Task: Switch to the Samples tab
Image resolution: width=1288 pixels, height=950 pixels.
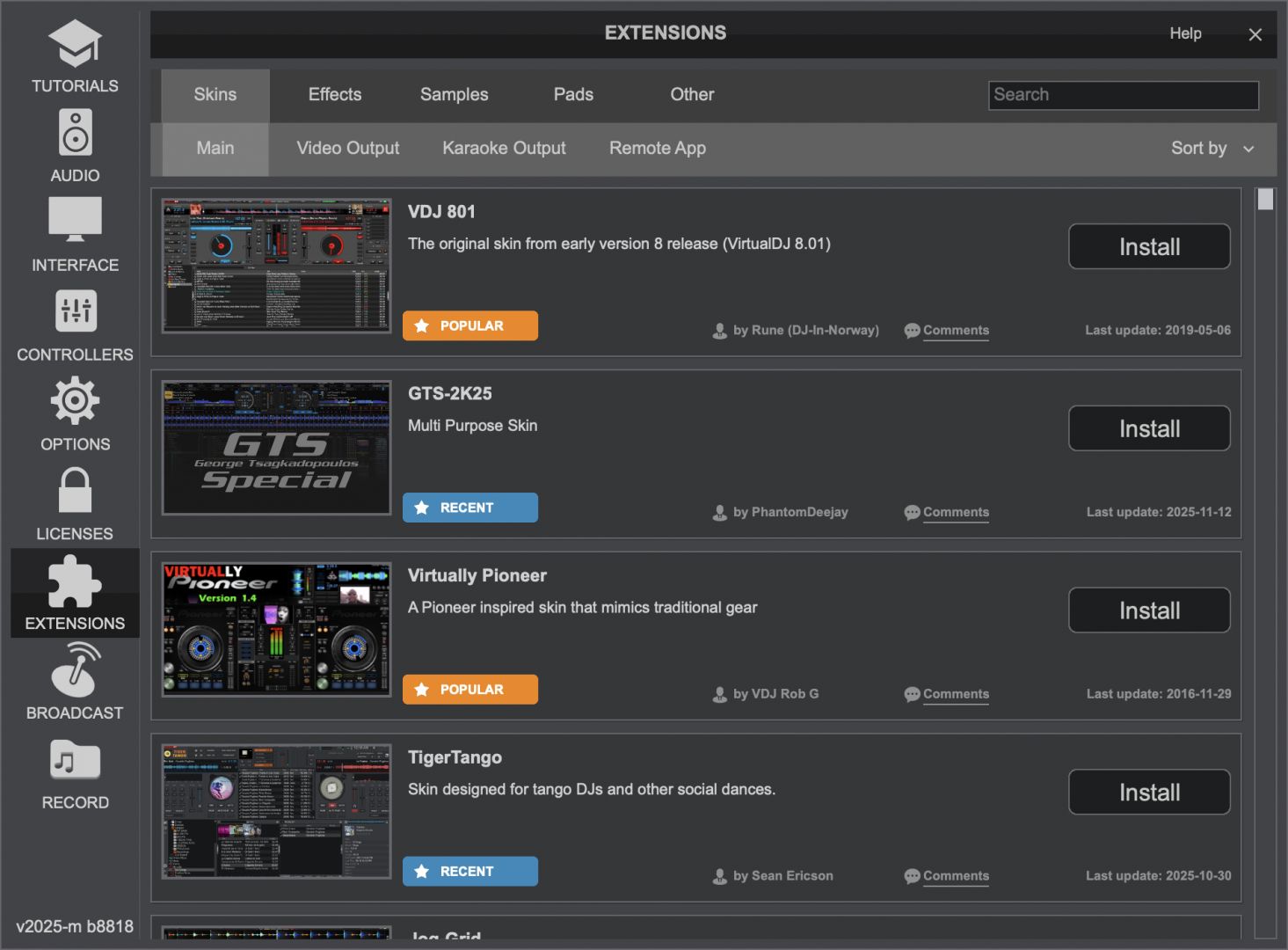Action: tap(454, 95)
